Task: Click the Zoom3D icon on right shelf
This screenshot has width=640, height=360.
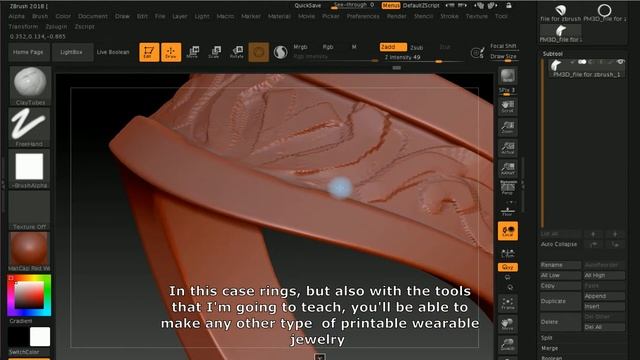Action: click(x=508, y=345)
